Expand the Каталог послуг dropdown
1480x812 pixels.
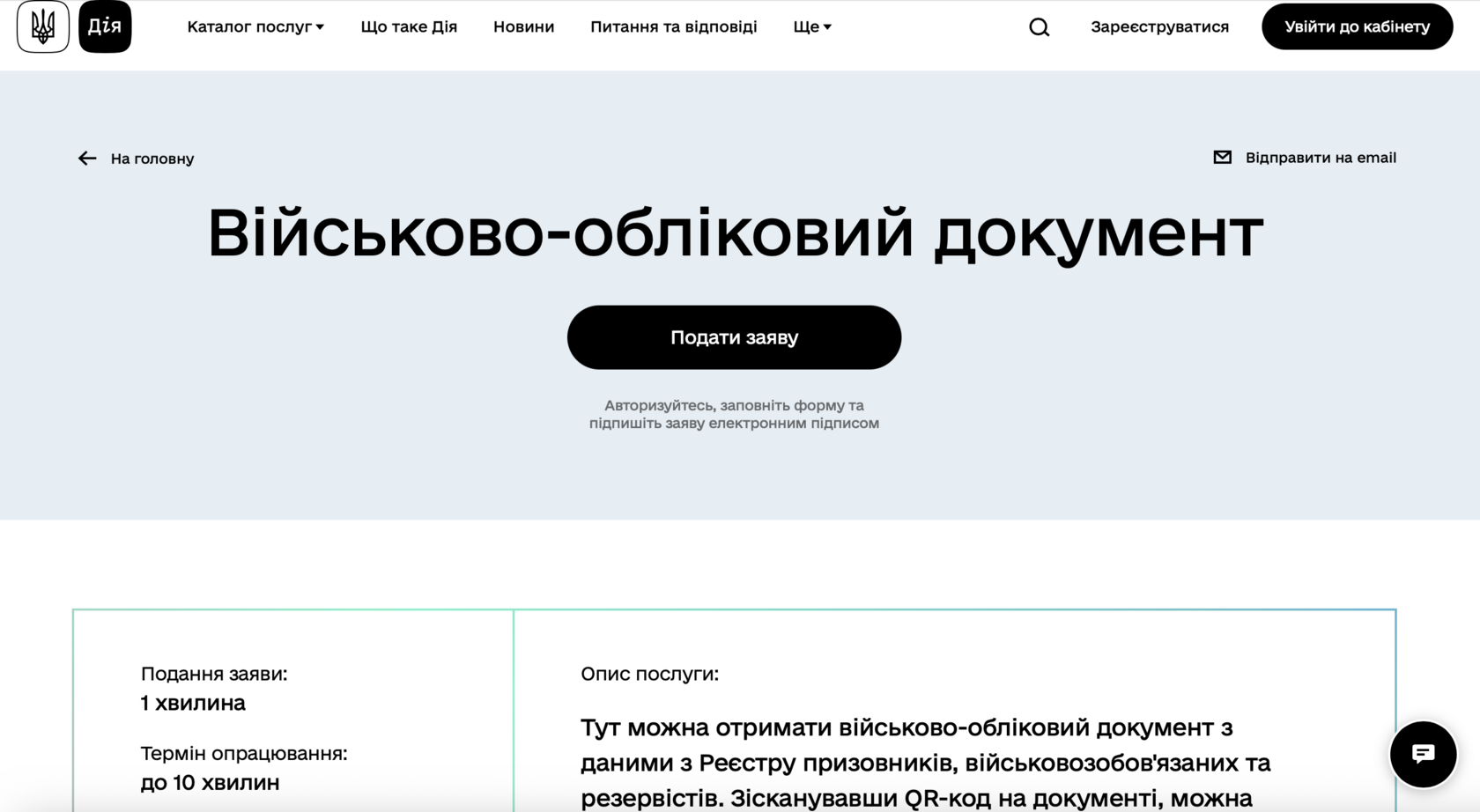click(255, 26)
